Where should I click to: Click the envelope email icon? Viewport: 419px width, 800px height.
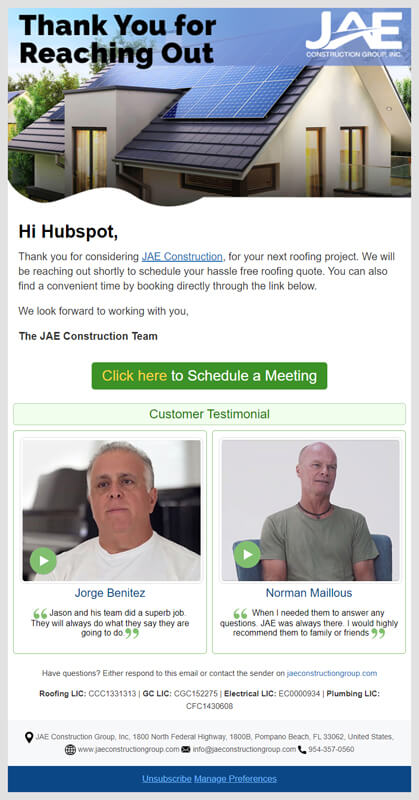[186, 749]
